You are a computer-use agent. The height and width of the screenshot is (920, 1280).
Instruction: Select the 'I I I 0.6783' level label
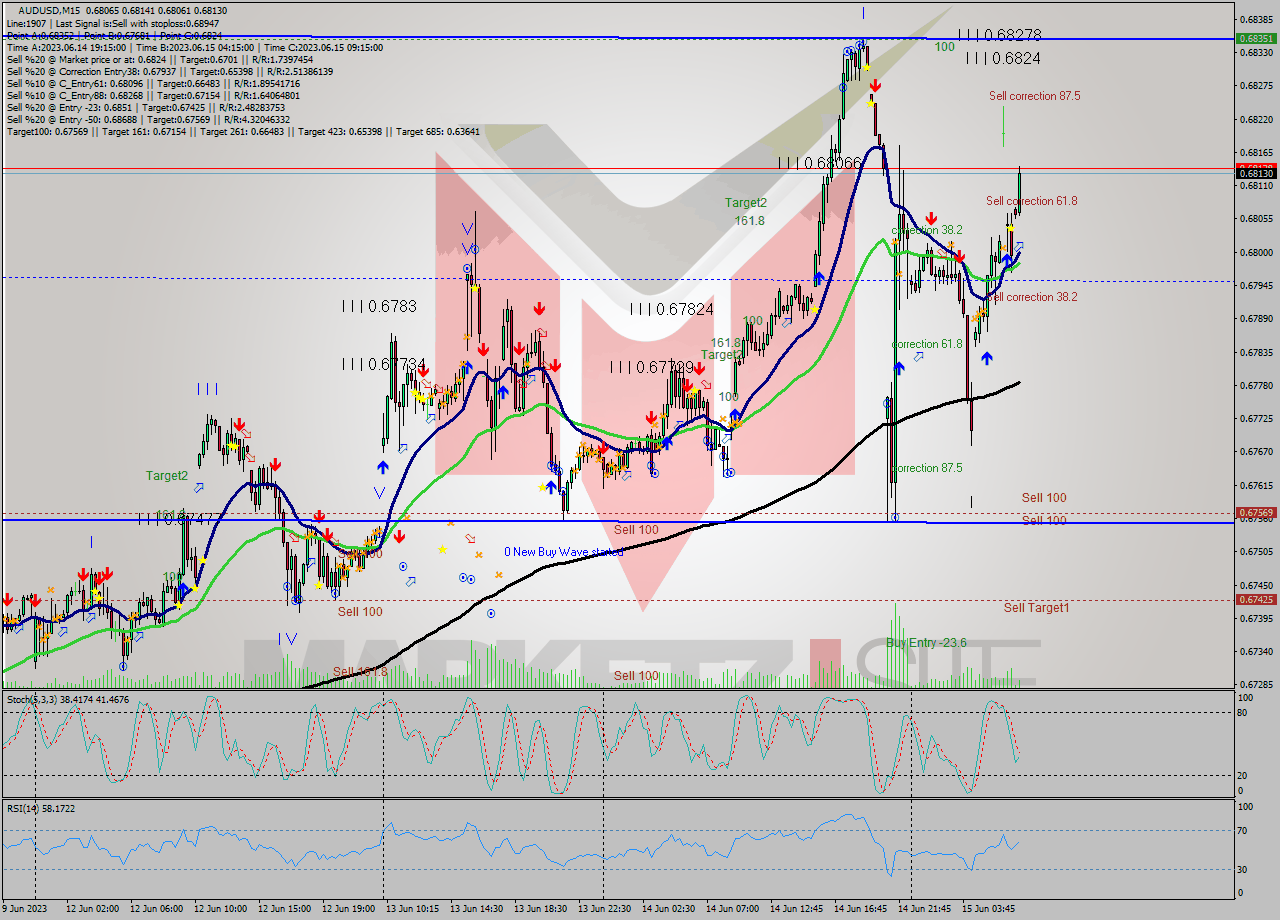pos(379,306)
